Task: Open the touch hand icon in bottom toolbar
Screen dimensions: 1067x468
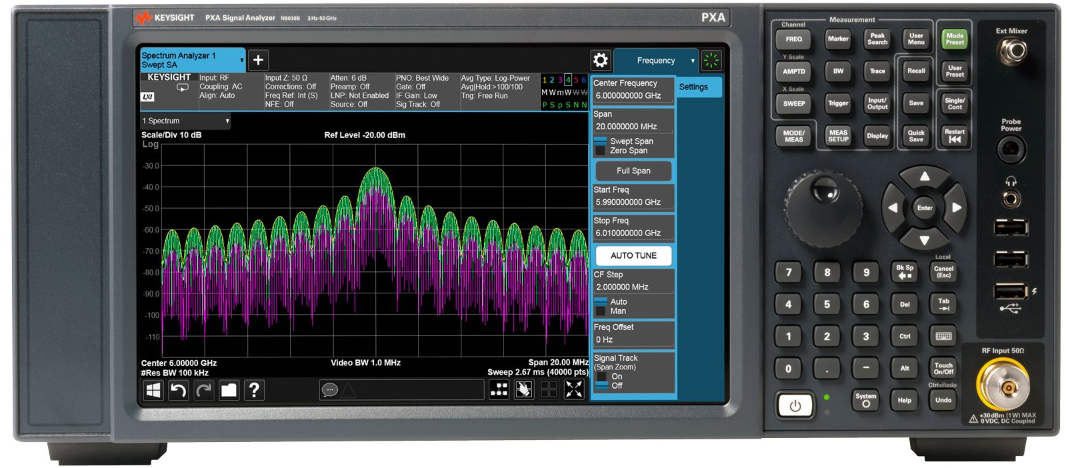Action: click(x=523, y=390)
